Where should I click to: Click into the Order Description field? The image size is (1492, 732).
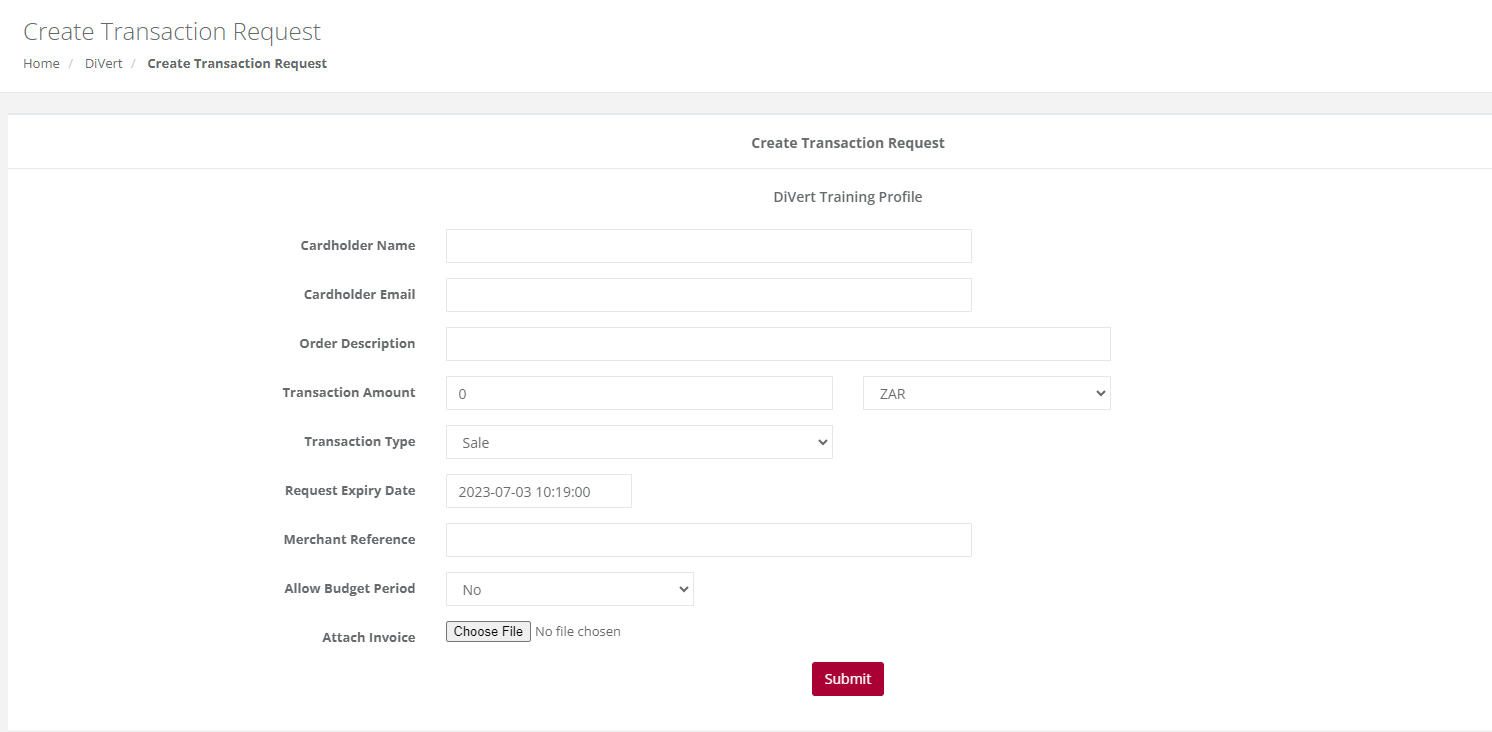point(778,344)
